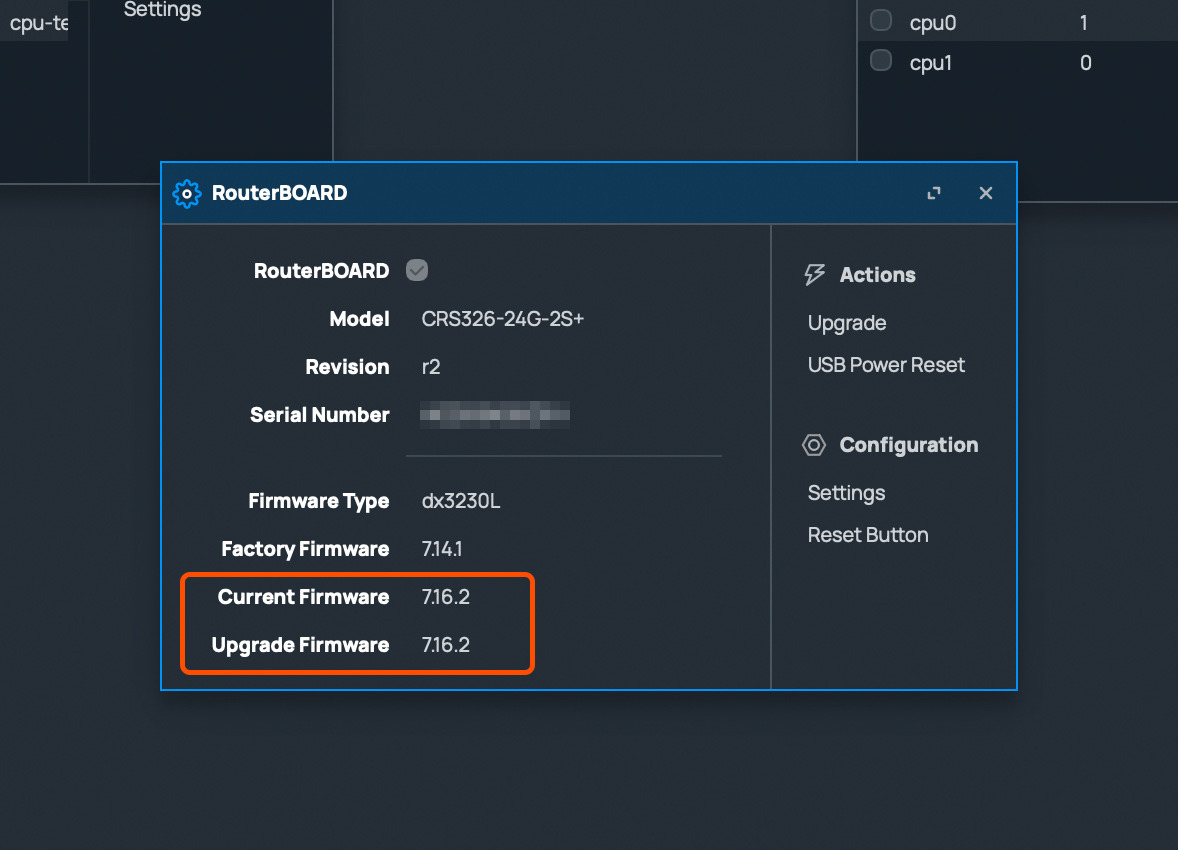The width and height of the screenshot is (1178, 850).
Task: Expand the RouterBOARD window to fullscreen
Action: [x=934, y=193]
